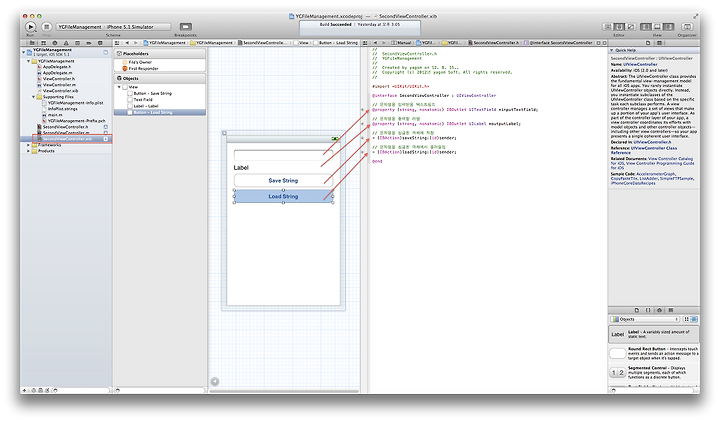Select the Round Rect Button library item
Viewport: 720px width, 422px height.
[x=654, y=353]
